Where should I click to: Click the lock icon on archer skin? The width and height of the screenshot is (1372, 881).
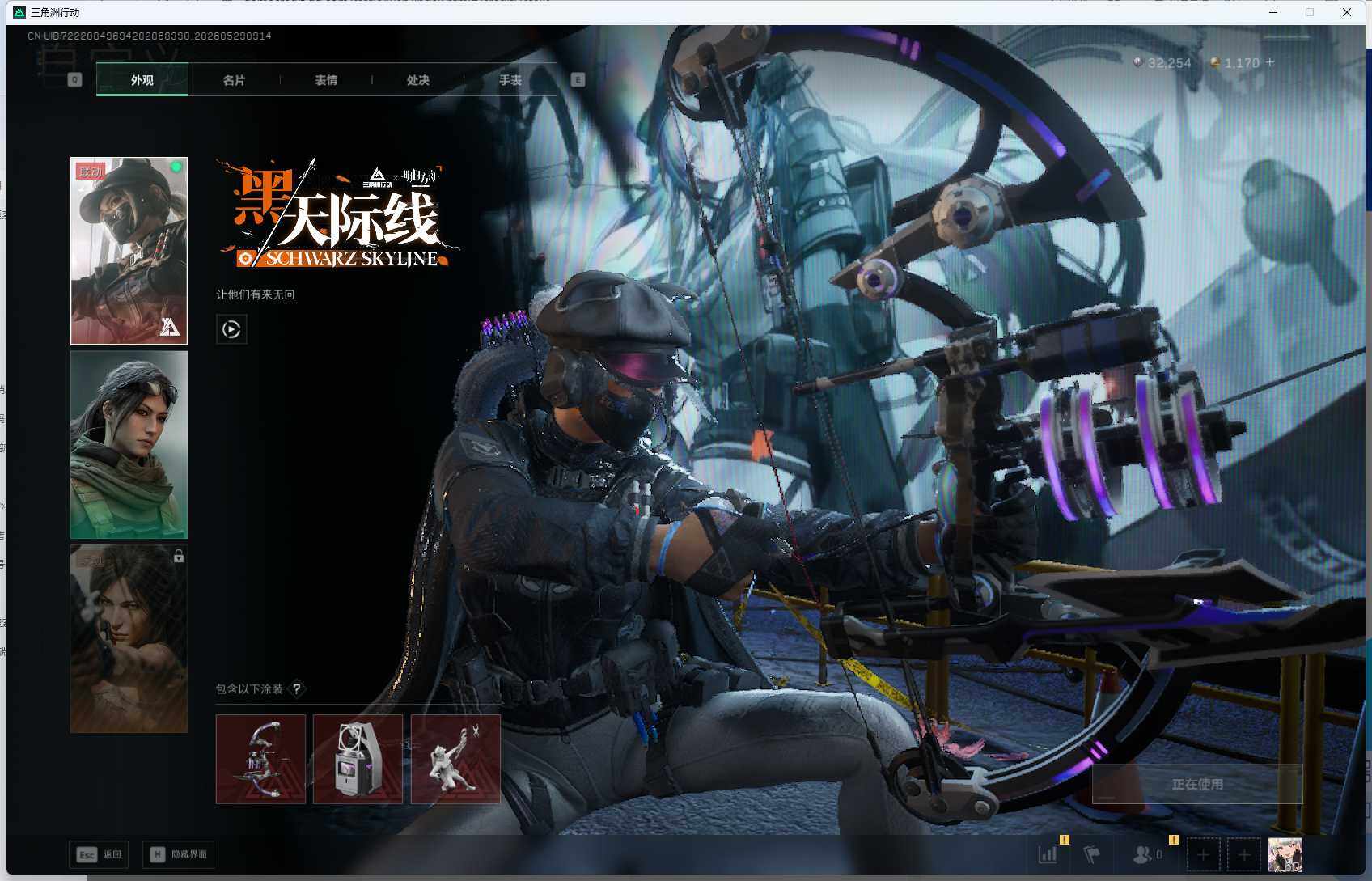[x=179, y=556]
